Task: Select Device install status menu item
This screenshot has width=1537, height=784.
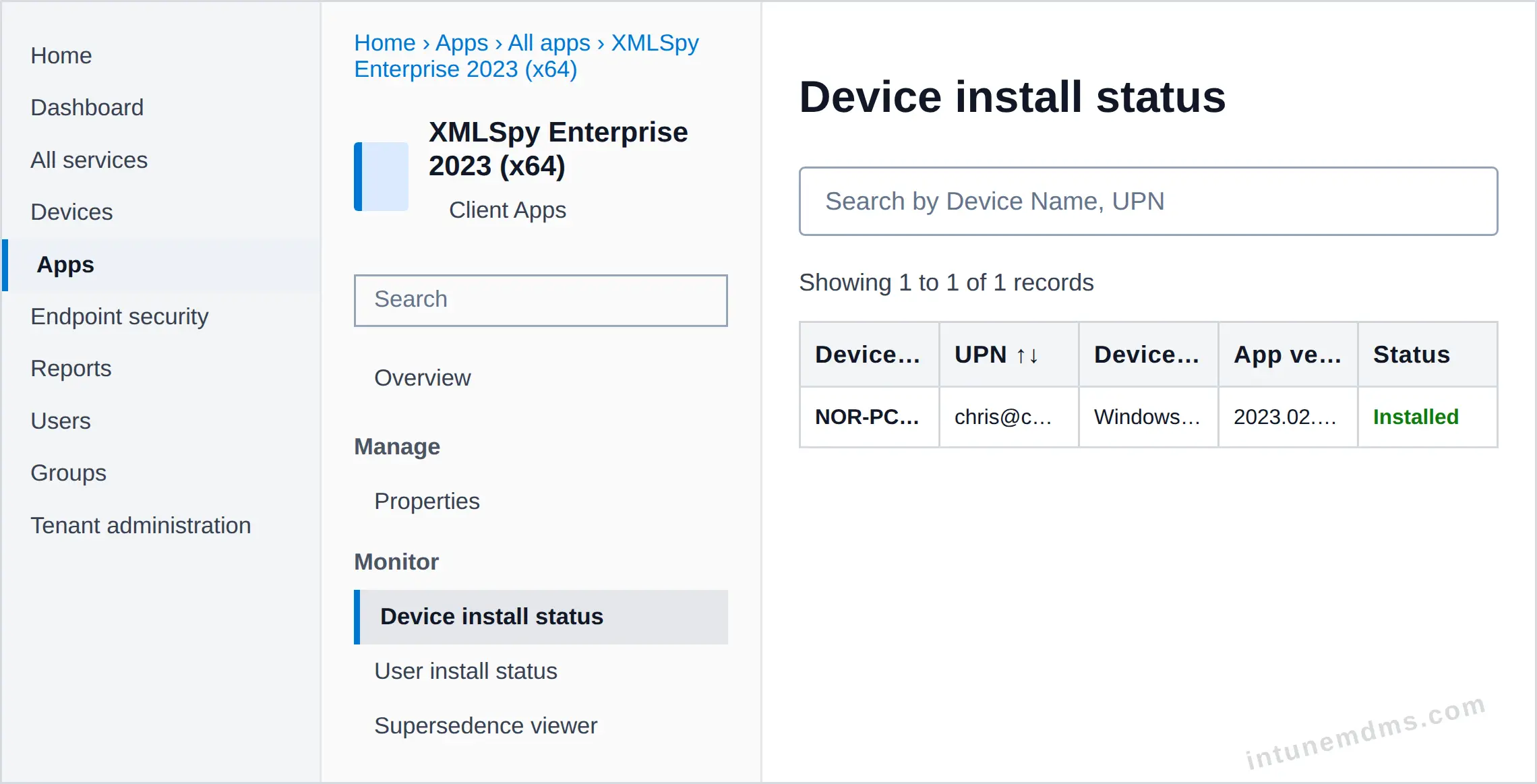Action: point(541,617)
